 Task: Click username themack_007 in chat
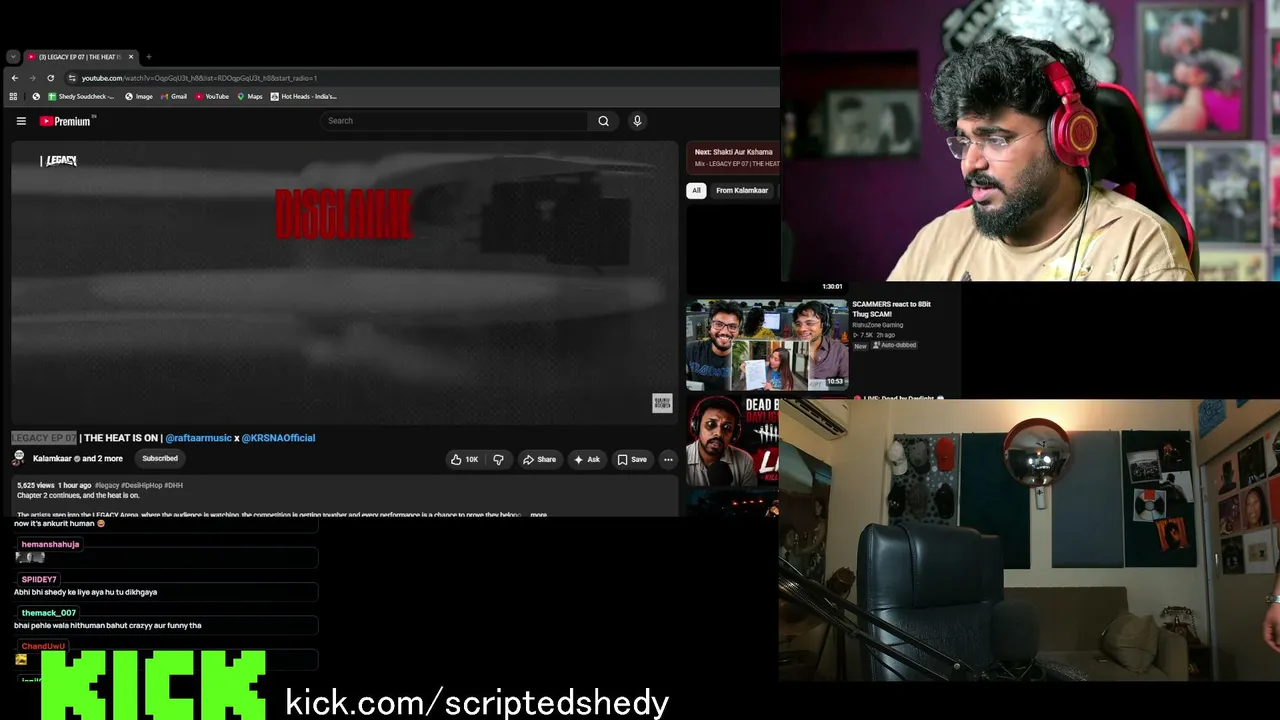(x=49, y=613)
